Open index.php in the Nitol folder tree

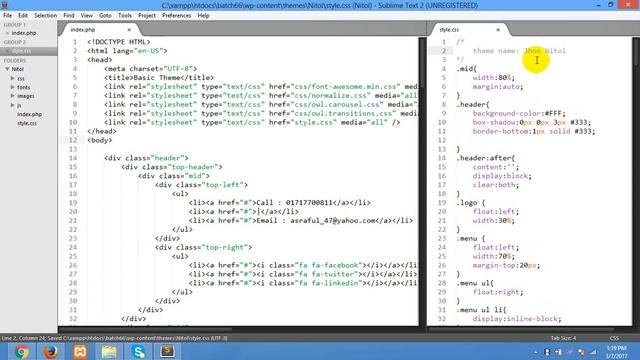click(x=29, y=114)
